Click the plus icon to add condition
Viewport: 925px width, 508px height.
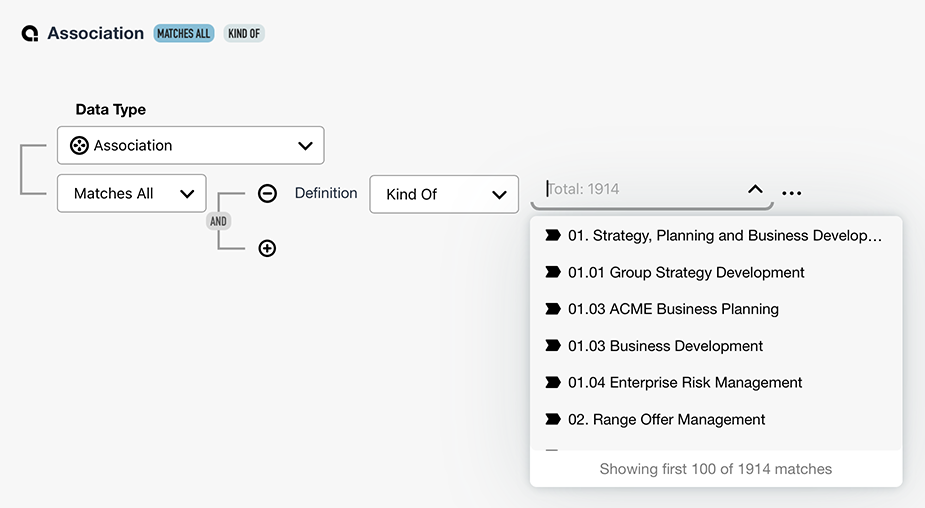(x=267, y=248)
